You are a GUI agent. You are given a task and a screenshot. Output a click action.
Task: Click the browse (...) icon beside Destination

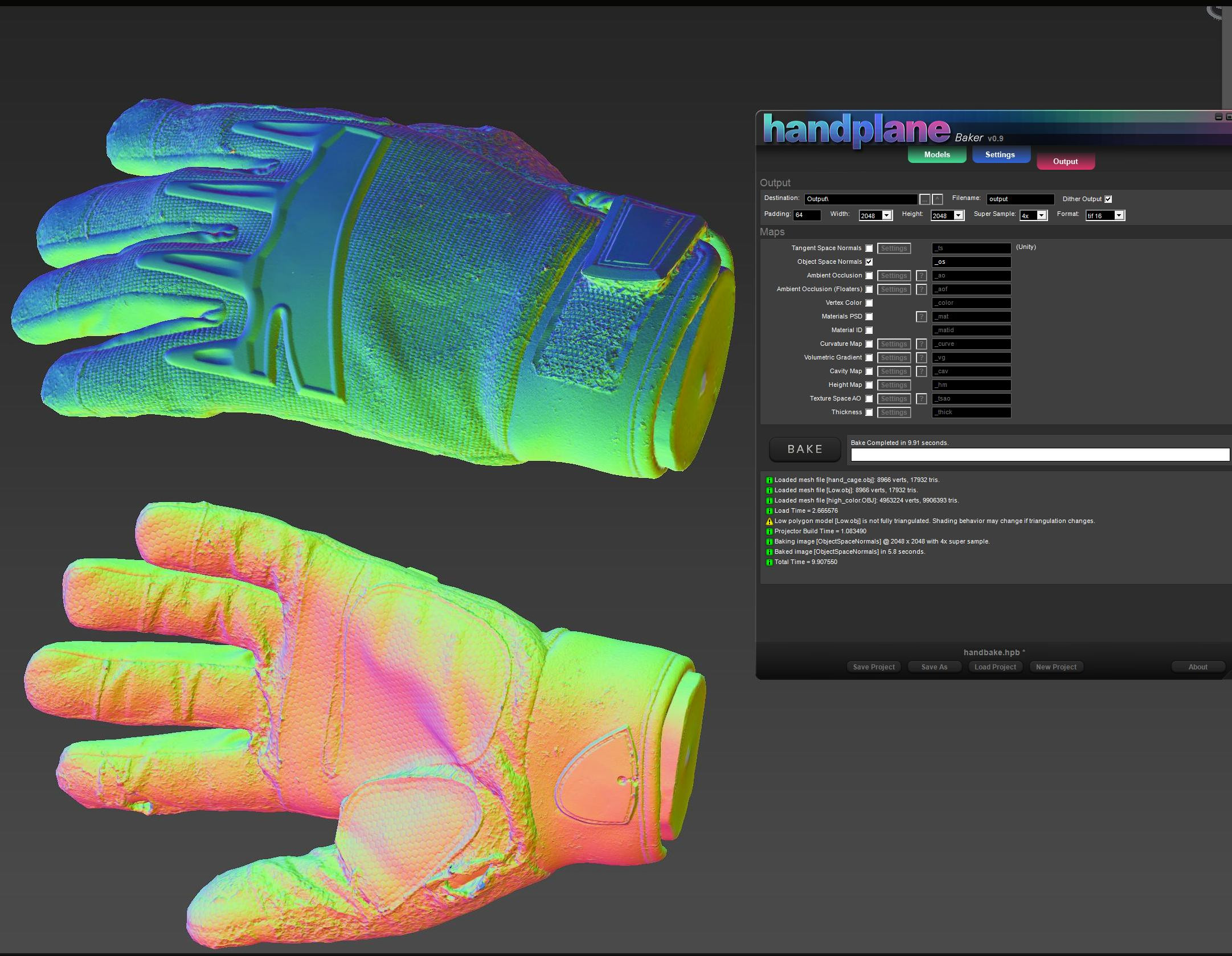926,199
